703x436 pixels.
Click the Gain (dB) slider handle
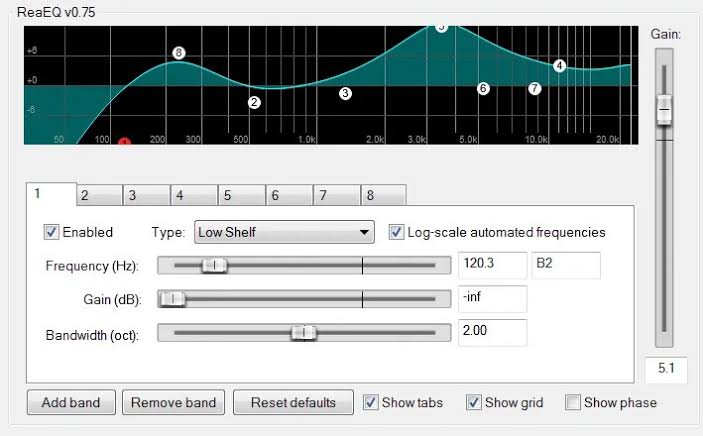coord(172,299)
